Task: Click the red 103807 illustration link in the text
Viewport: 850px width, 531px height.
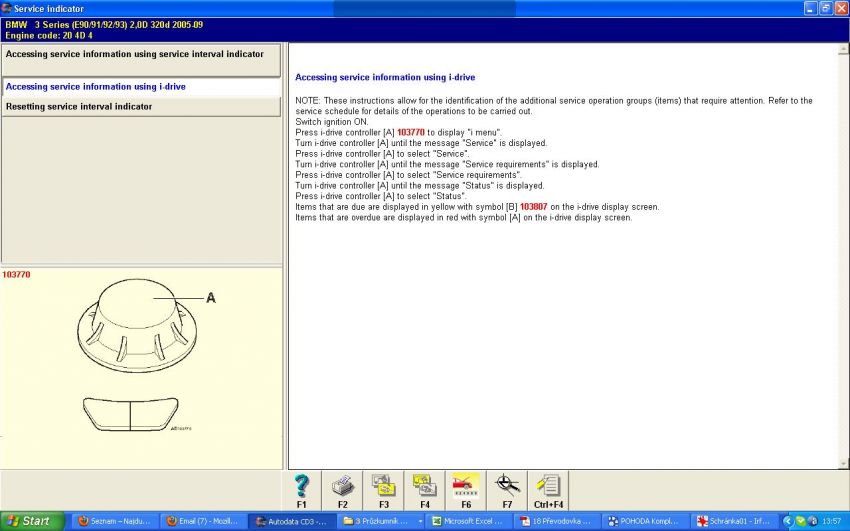Action: pos(533,207)
